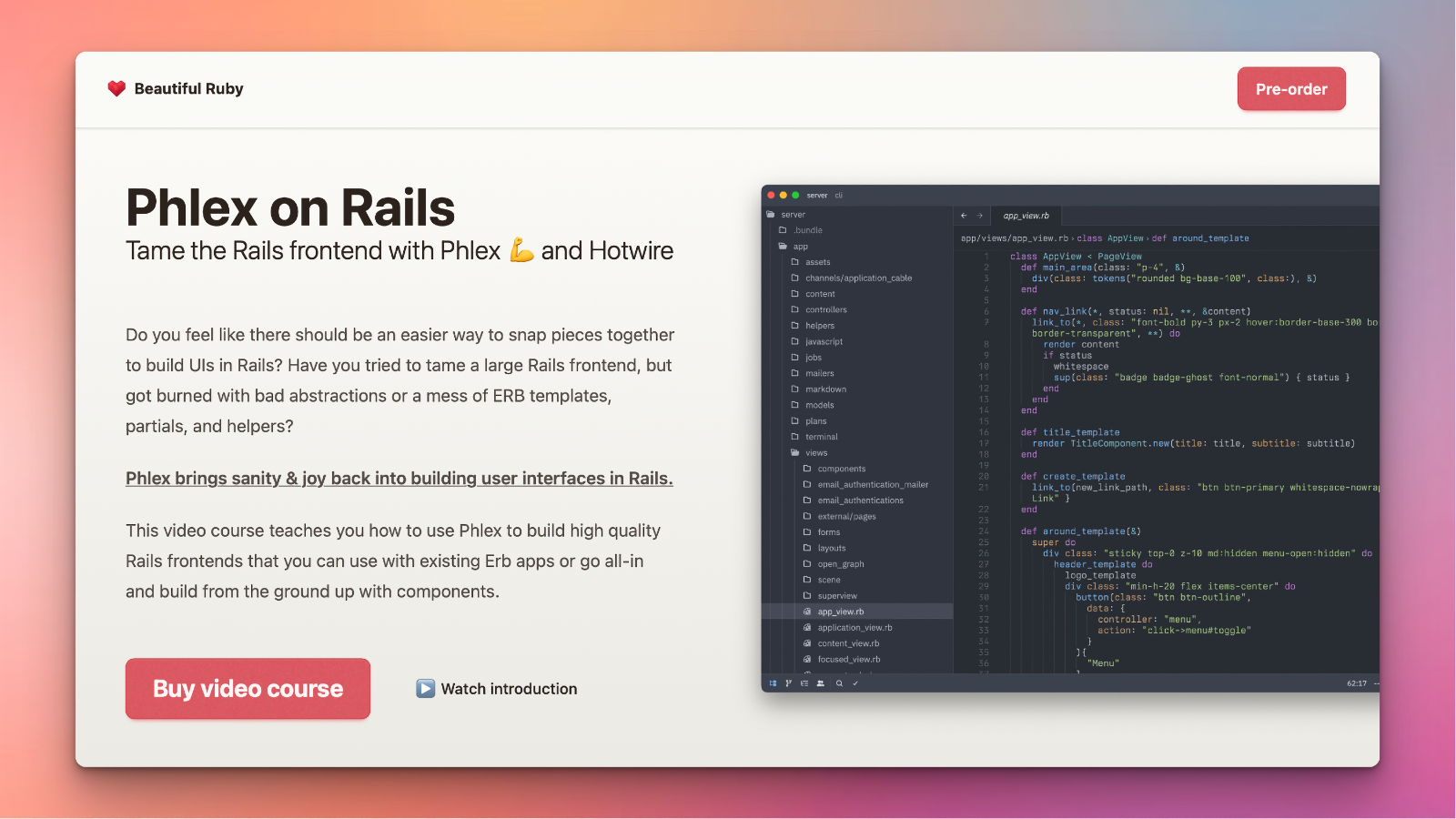Click the 'def title_template' code line

pos(1070,432)
